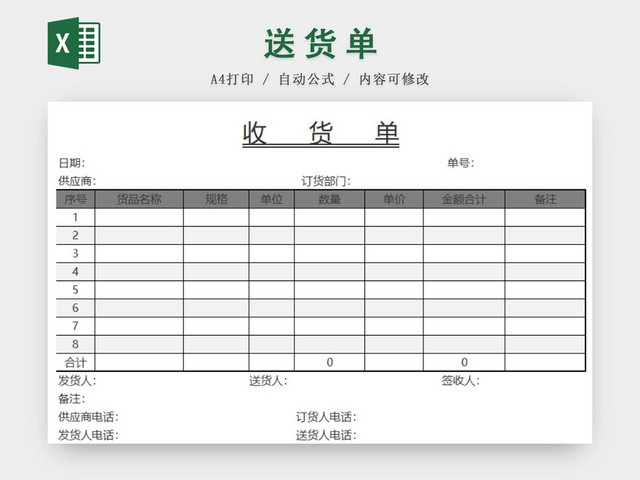Screen dimensions: 640x480
Task: Click the 订货部门: label
Action: pyautogui.click(x=326, y=181)
